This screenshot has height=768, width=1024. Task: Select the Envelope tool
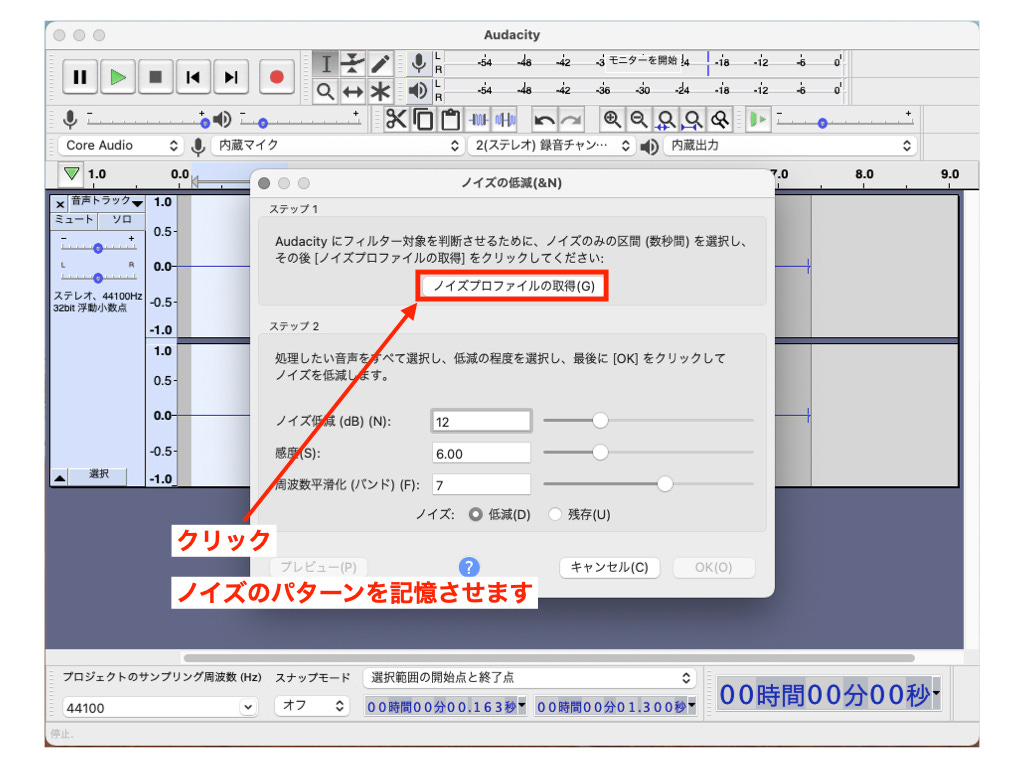353,64
